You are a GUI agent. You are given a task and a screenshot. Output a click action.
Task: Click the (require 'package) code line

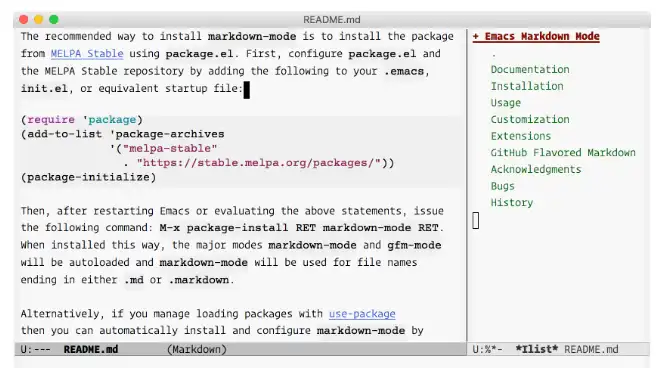[82, 119]
